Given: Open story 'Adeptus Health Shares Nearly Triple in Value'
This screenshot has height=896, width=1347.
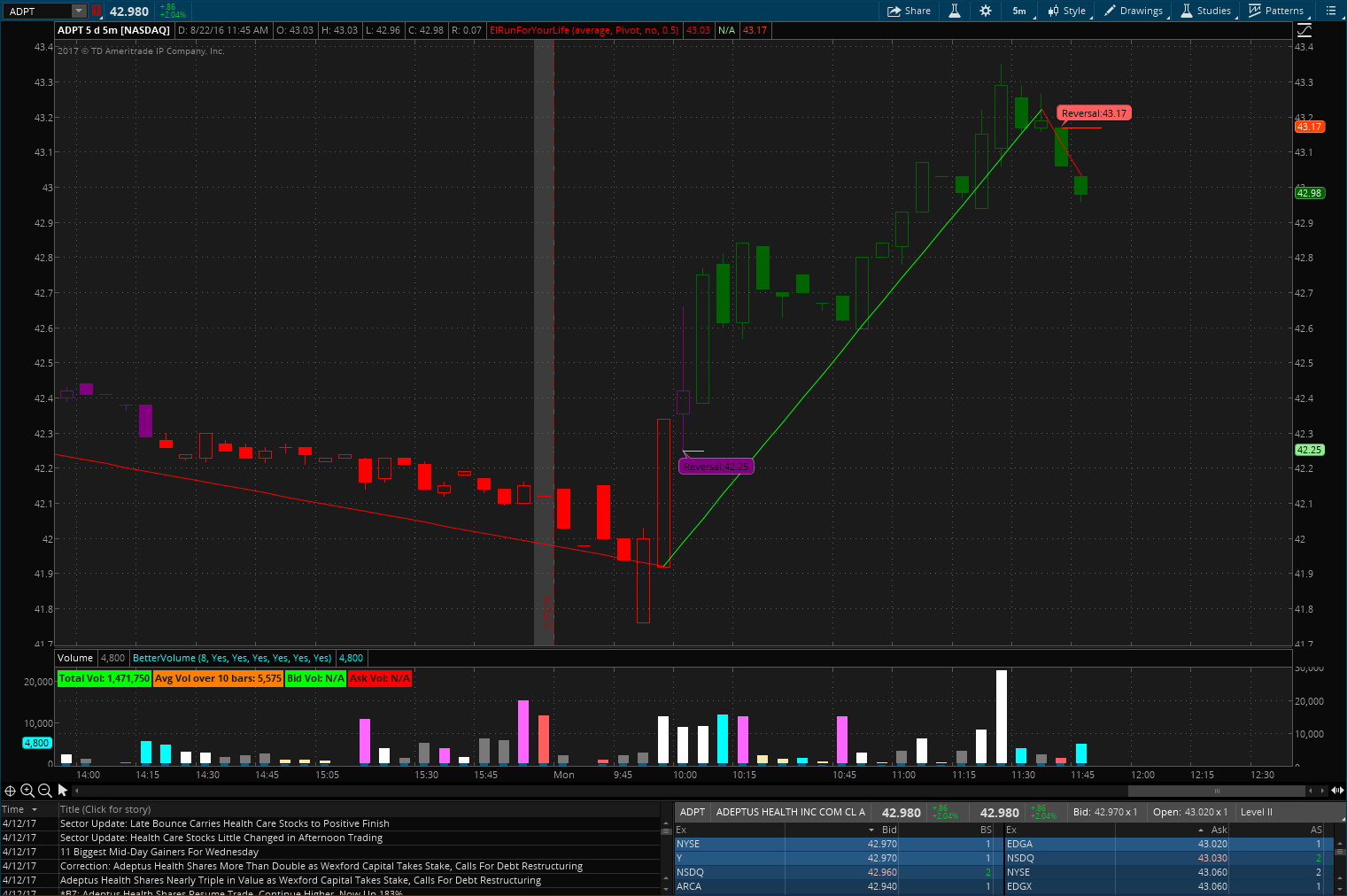Looking at the screenshot, I should point(300,880).
